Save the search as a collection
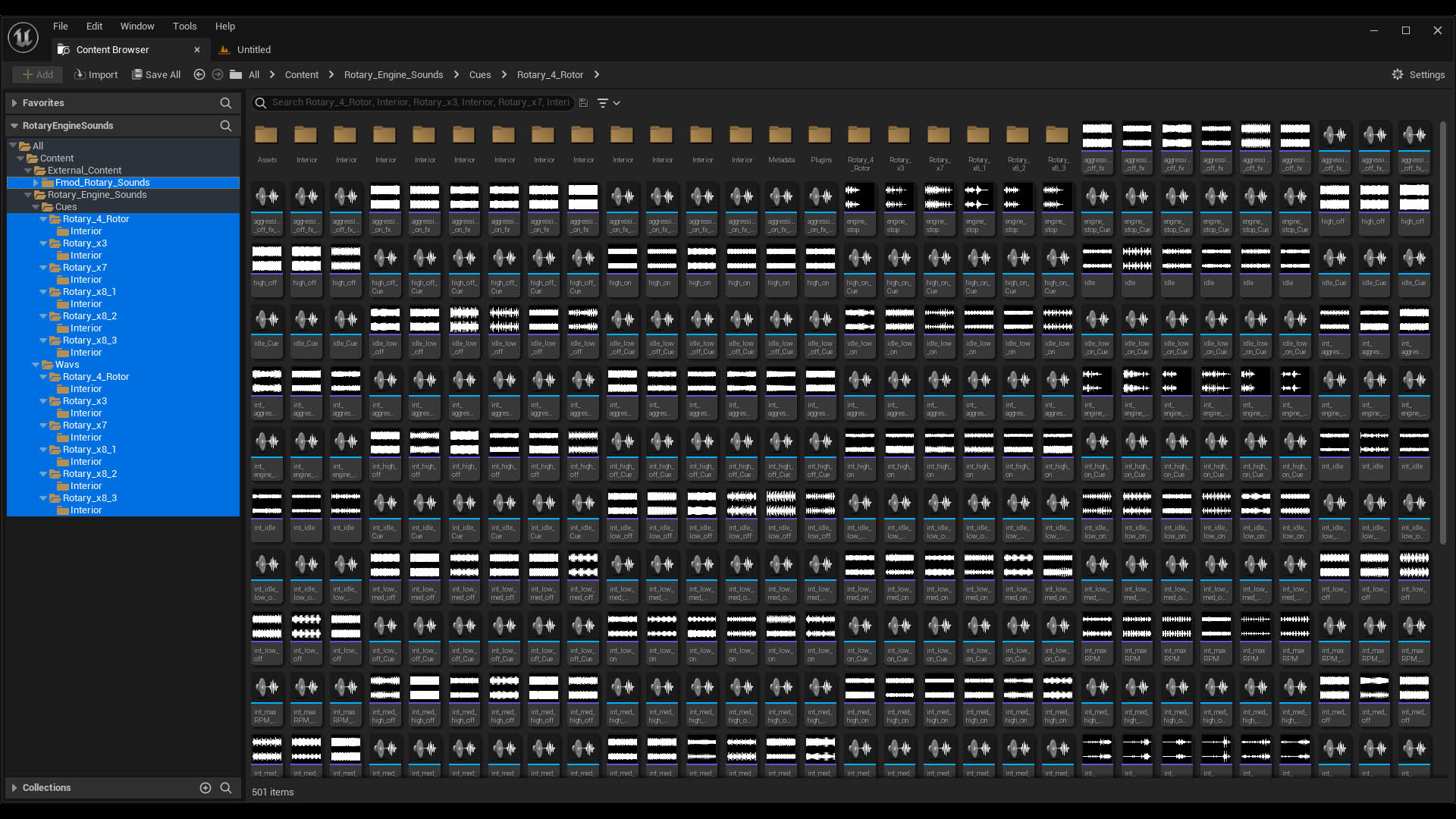Screen dimensions: 1456x819 [x=583, y=102]
